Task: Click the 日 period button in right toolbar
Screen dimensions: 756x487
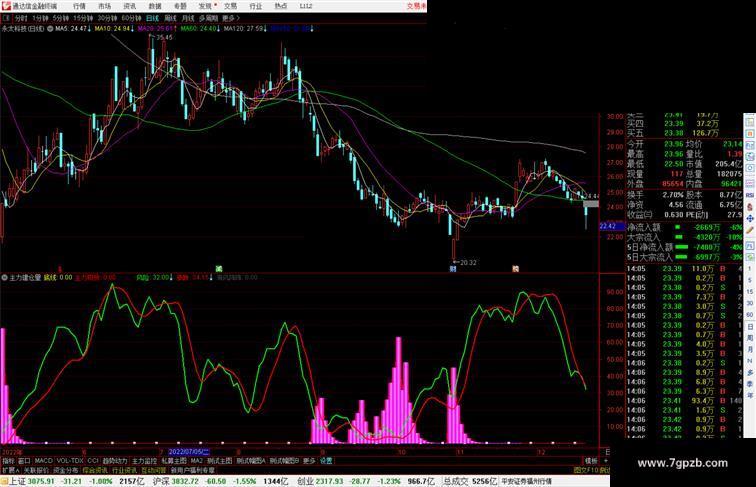Action: click(750, 327)
